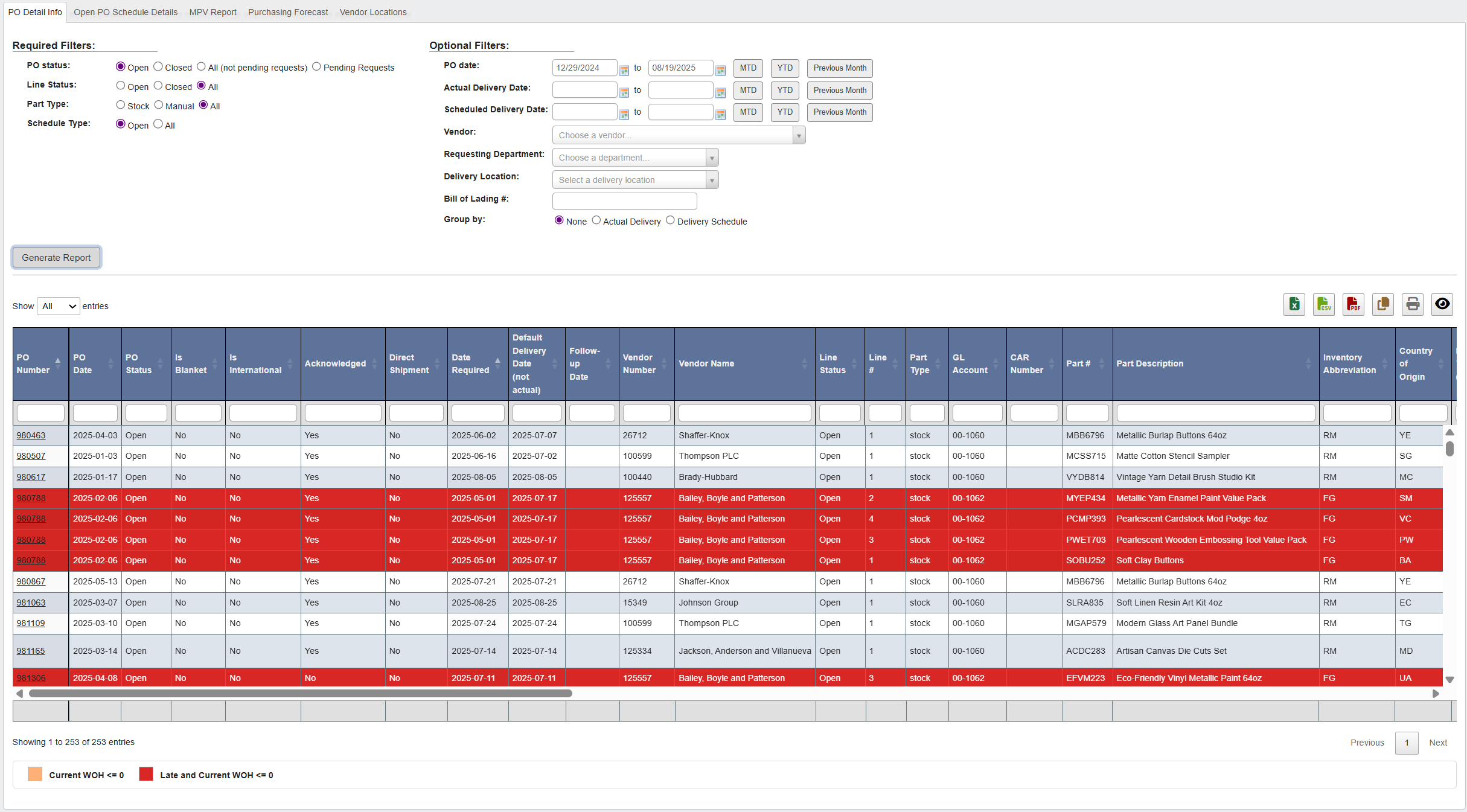This screenshot has height=812, width=1467.
Task: Click the CSV export icon
Action: point(1323,304)
